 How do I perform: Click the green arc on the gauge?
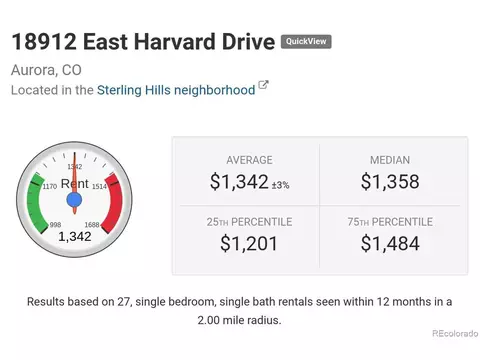click(x=35, y=203)
